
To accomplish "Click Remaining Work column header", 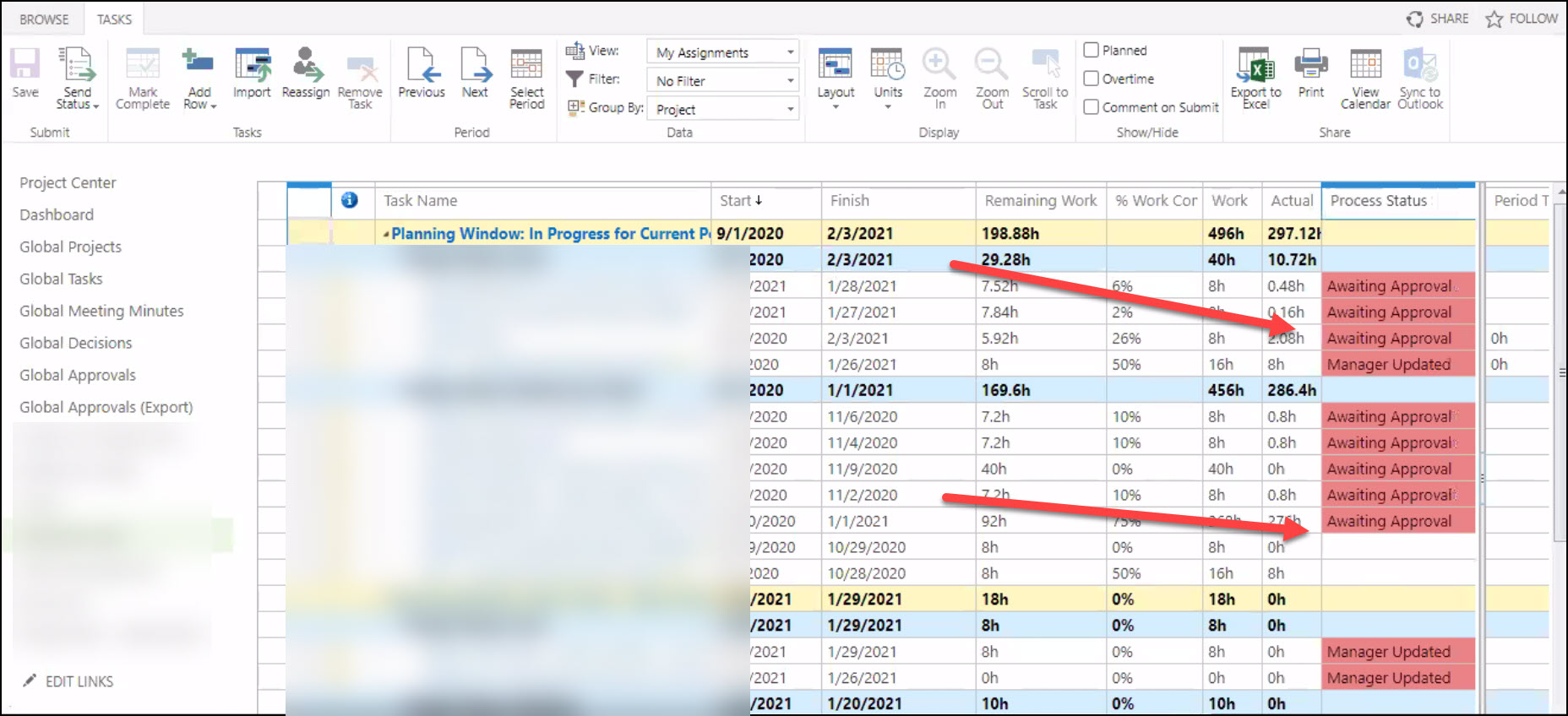I will 1041,201.
